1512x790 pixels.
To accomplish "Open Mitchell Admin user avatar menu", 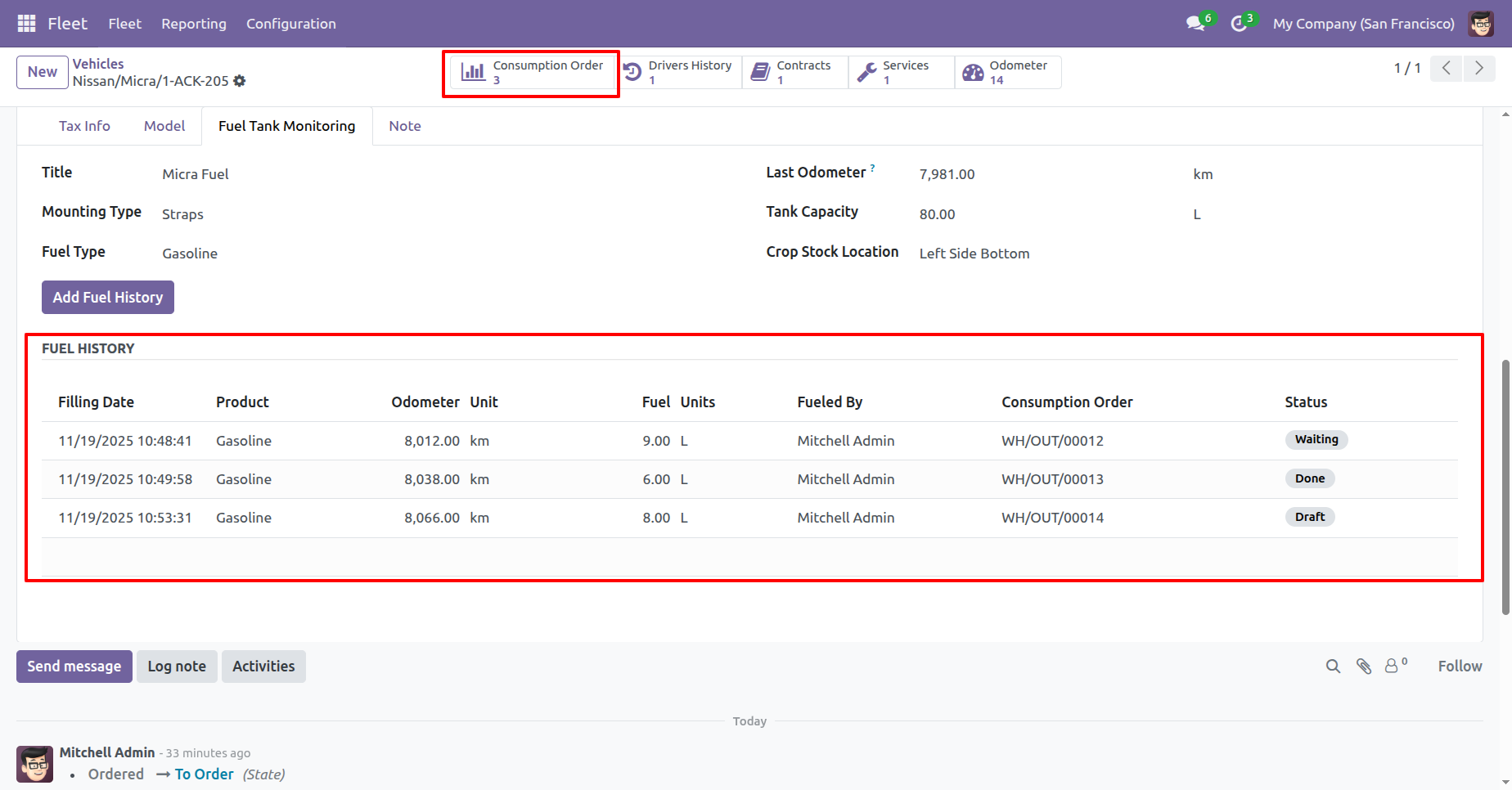I will (1481, 24).
